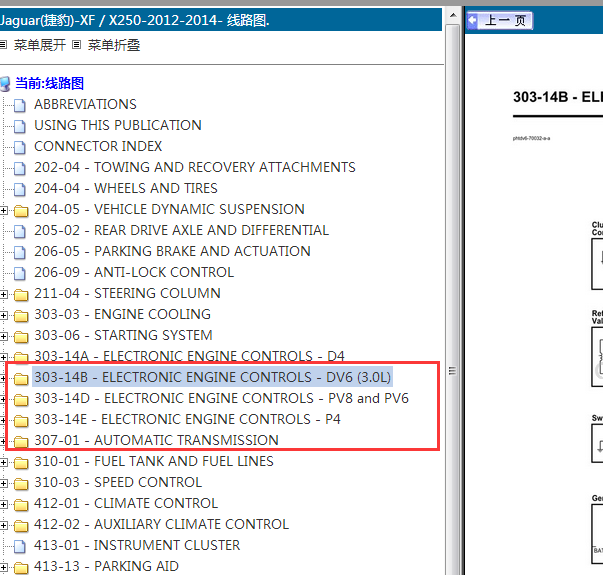The width and height of the screenshot is (603, 575).
Task: Click the folder icon for 310-01 FUEL TANK
Action: pyautogui.click(x=21, y=463)
